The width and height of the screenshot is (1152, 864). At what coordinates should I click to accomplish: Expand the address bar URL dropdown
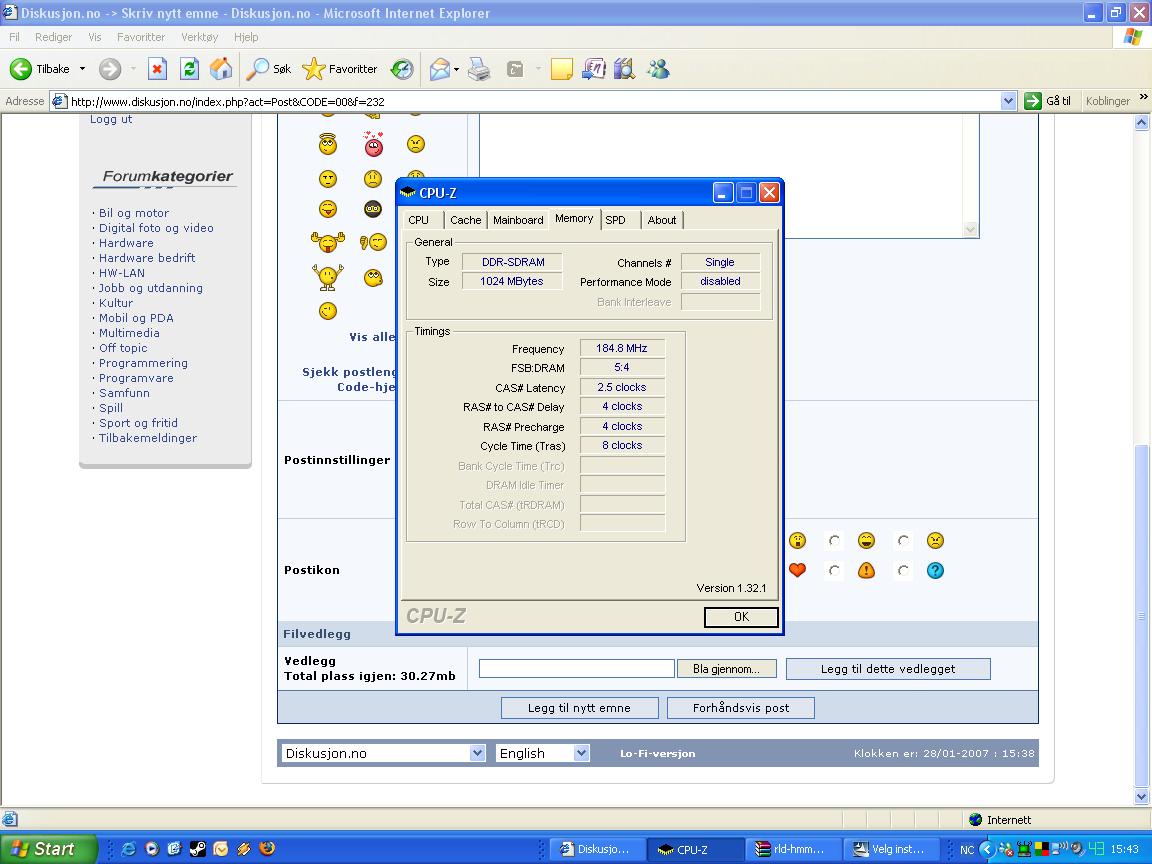[1009, 101]
